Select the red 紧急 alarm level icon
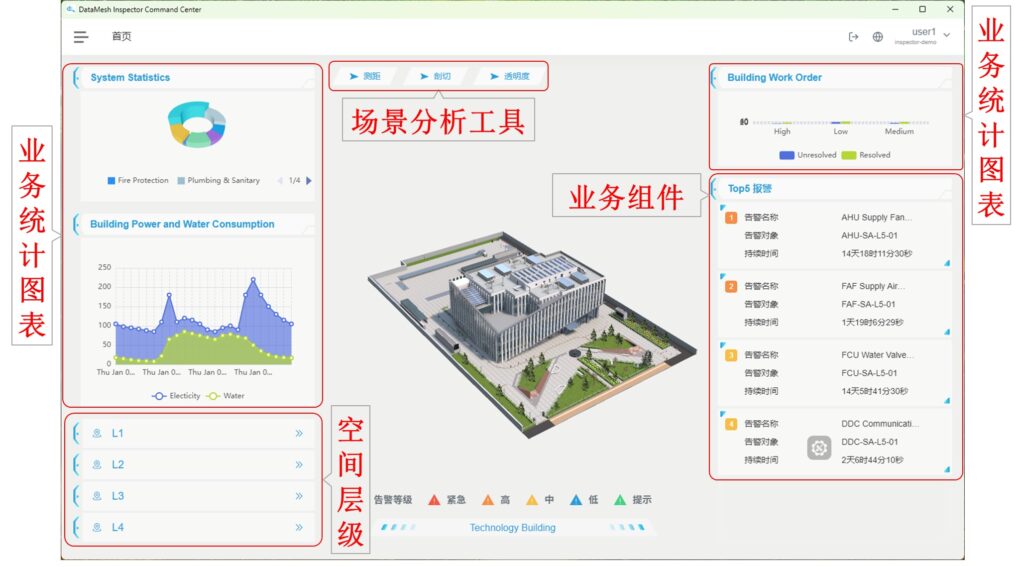This screenshot has width=1024, height=567. [434, 499]
